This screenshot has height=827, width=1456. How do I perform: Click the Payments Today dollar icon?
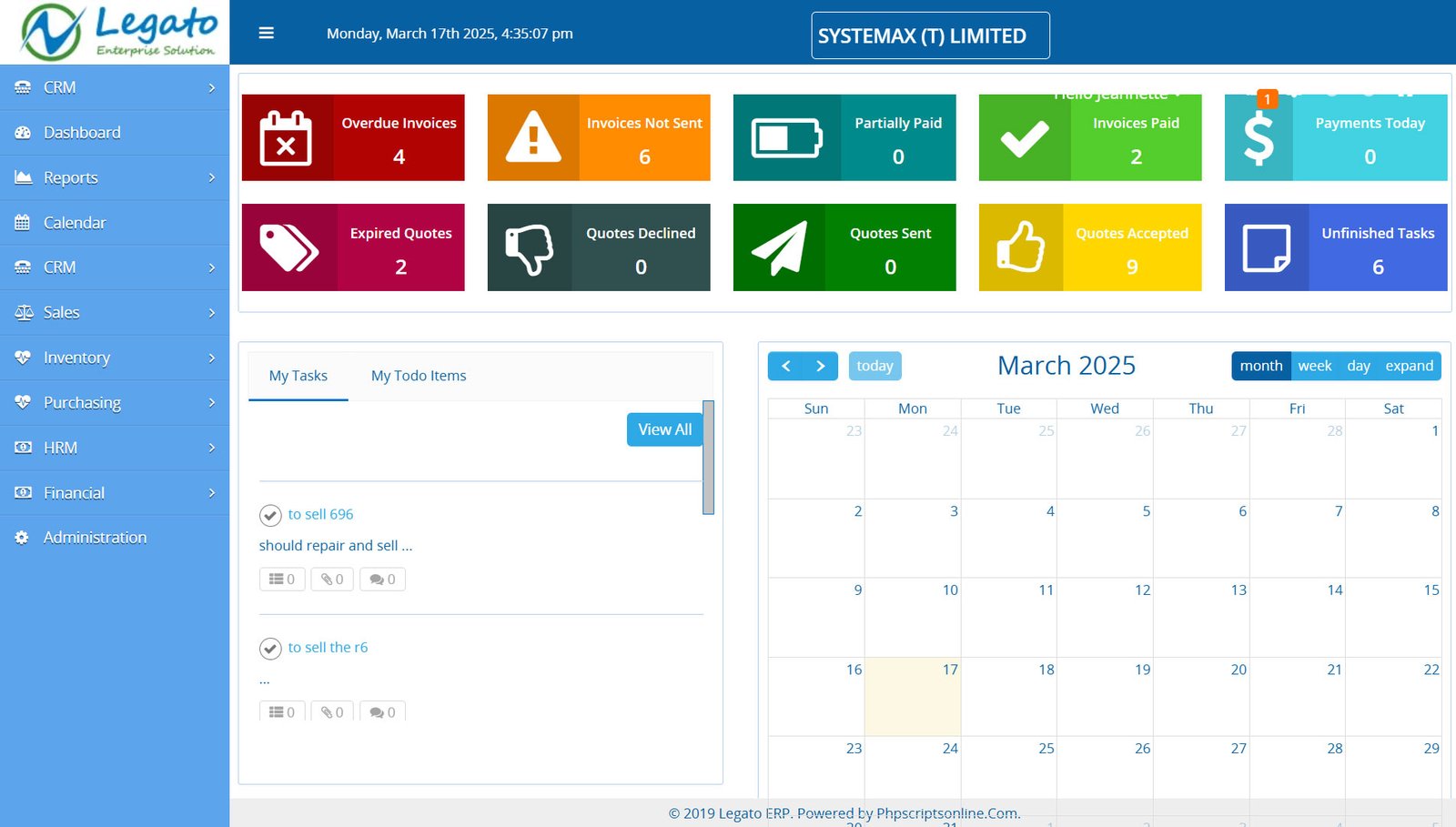(1259, 138)
